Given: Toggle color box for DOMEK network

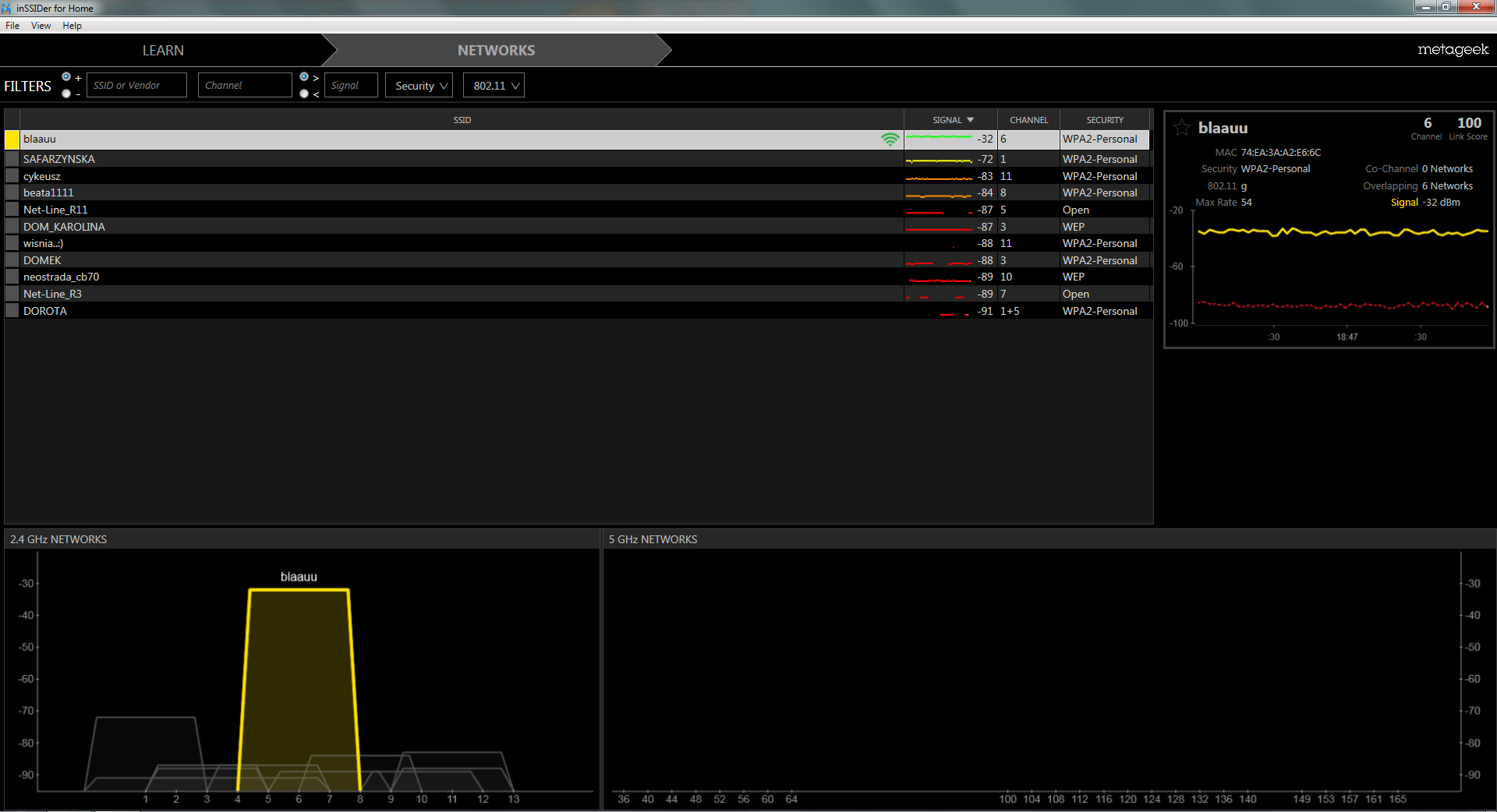Looking at the screenshot, I should coord(12,260).
